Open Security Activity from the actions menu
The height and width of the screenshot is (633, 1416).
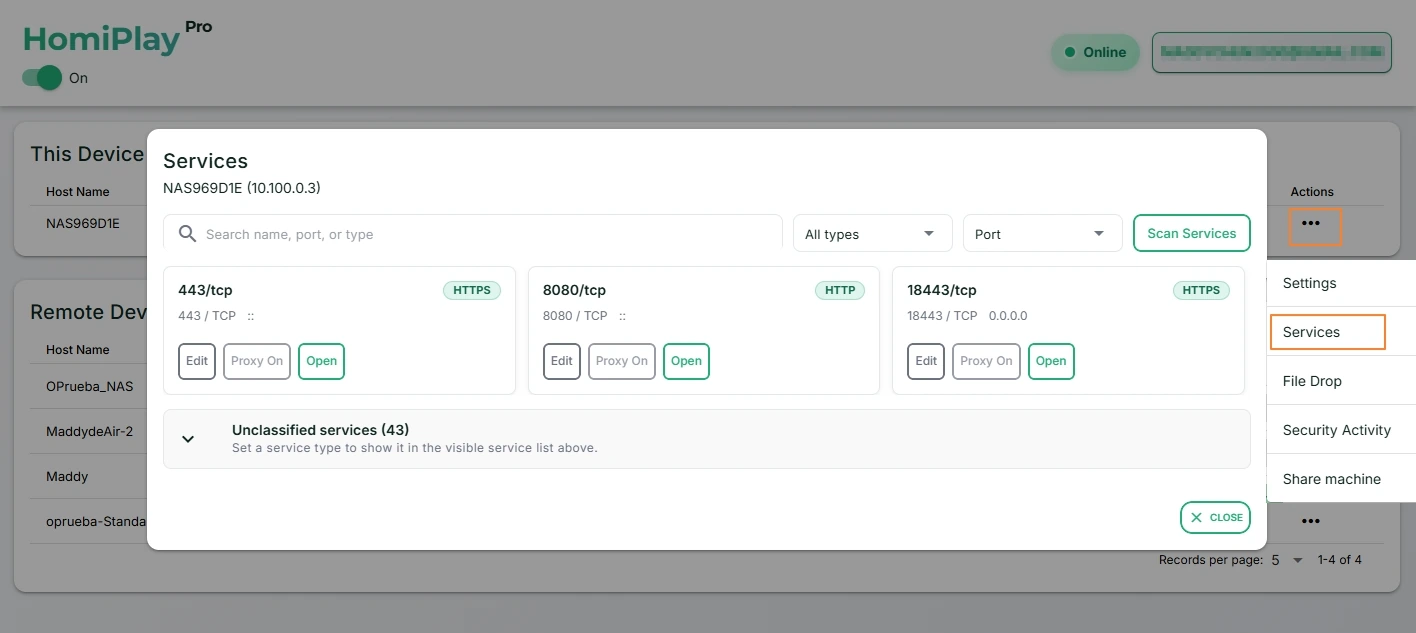pyautogui.click(x=1341, y=430)
